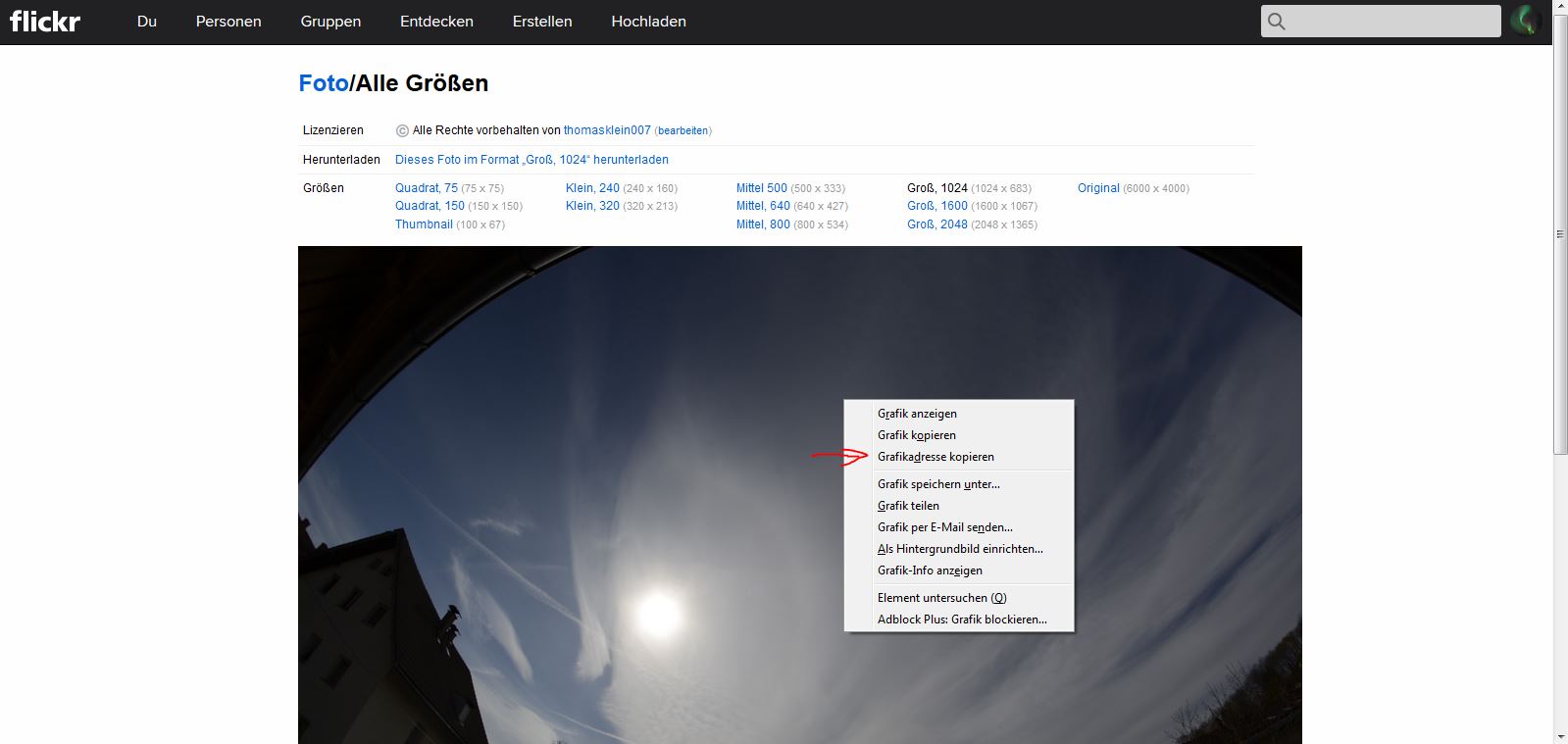This screenshot has width=1568, height=744.
Task: Click the Hochladen link
Action: pos(648,22)
